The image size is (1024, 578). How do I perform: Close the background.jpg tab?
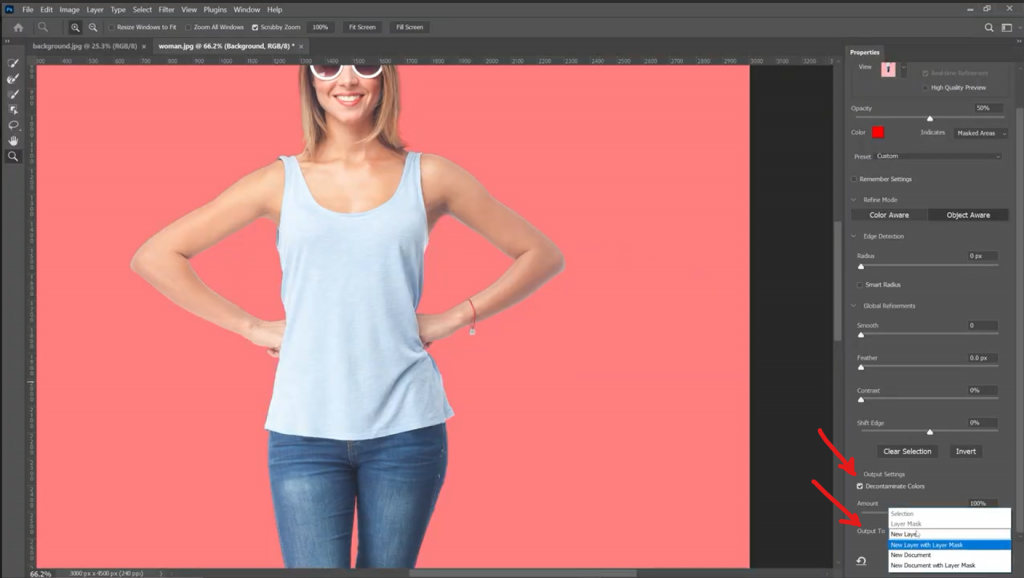pyautogui.click(x=144, y=46)
